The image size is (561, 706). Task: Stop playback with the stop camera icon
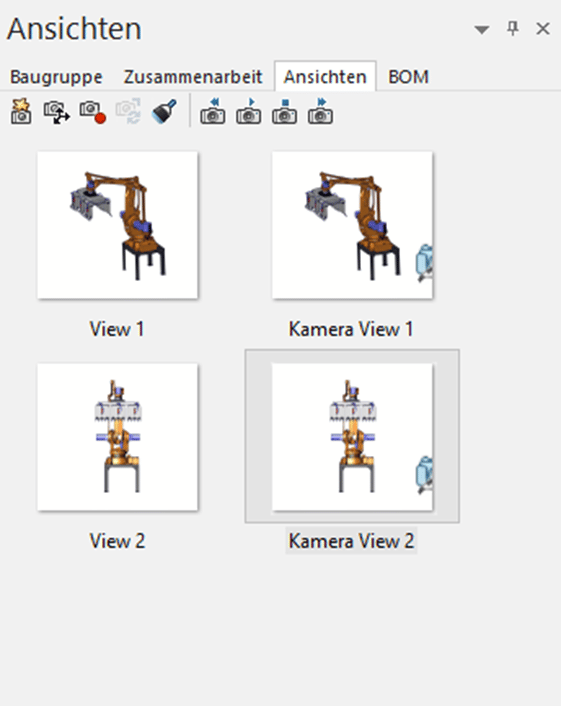285,111
